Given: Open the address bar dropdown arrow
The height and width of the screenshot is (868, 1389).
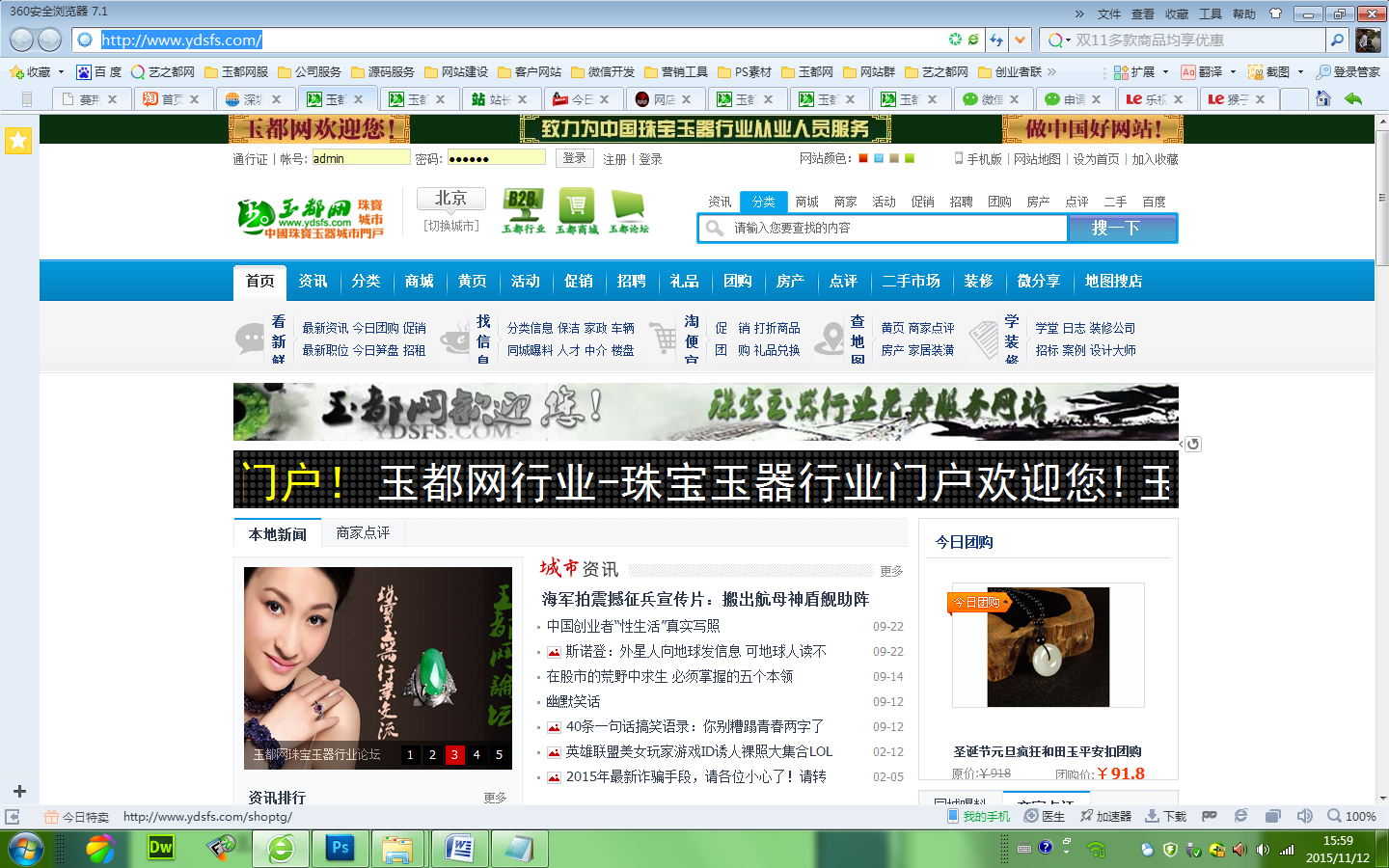Looking at the screenshot, I should pos(1021,40).
